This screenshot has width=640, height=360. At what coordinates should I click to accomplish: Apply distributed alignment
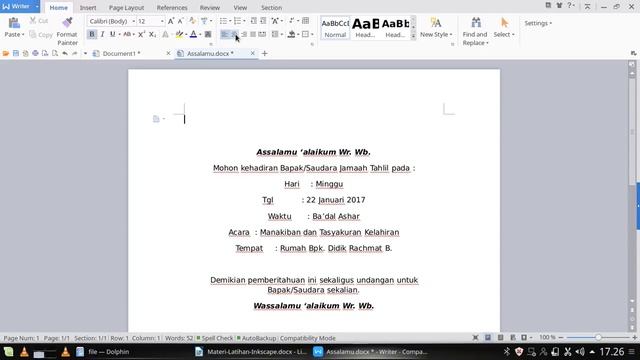pyautogui.click(x=262, y=34)
